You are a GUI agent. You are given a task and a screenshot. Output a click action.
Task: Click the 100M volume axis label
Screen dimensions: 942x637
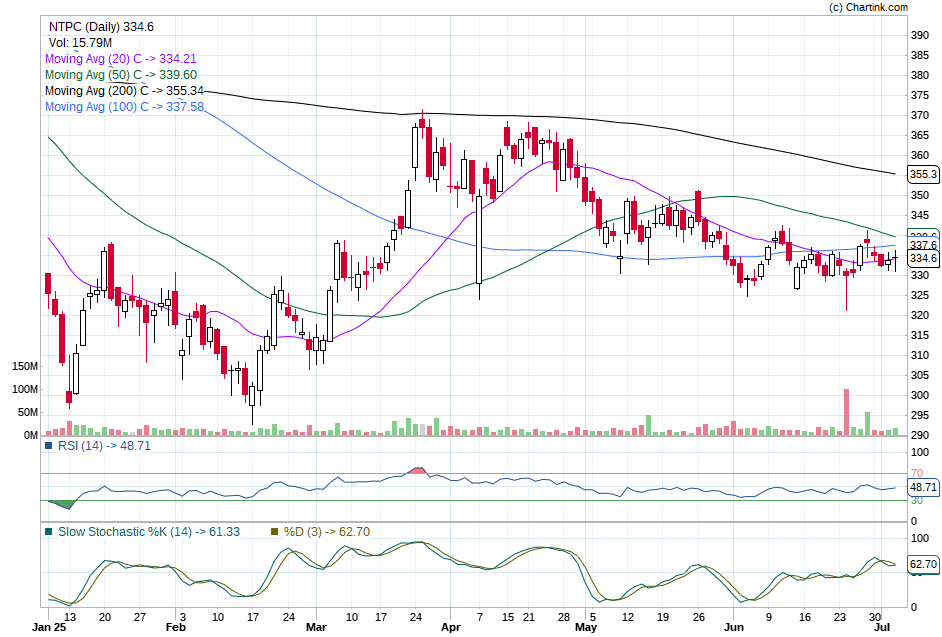point(25,389)
